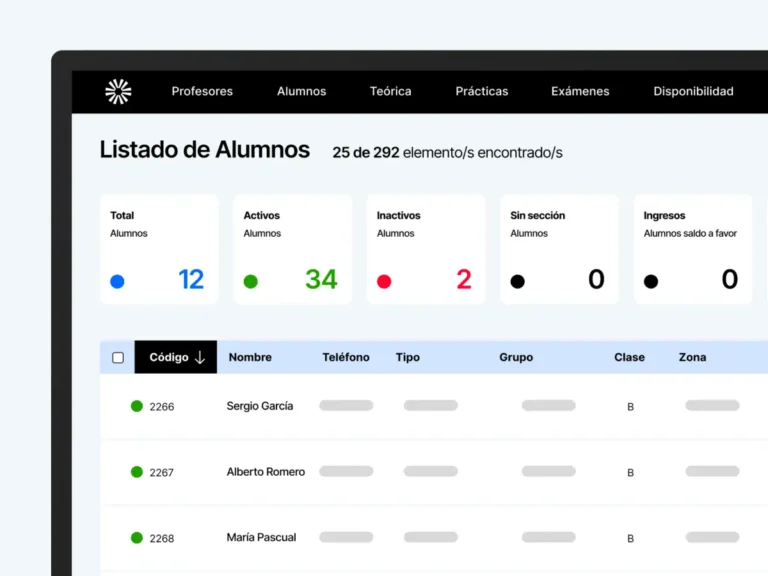Select student code 2268
768x576 pixels.
click(162, 538)
